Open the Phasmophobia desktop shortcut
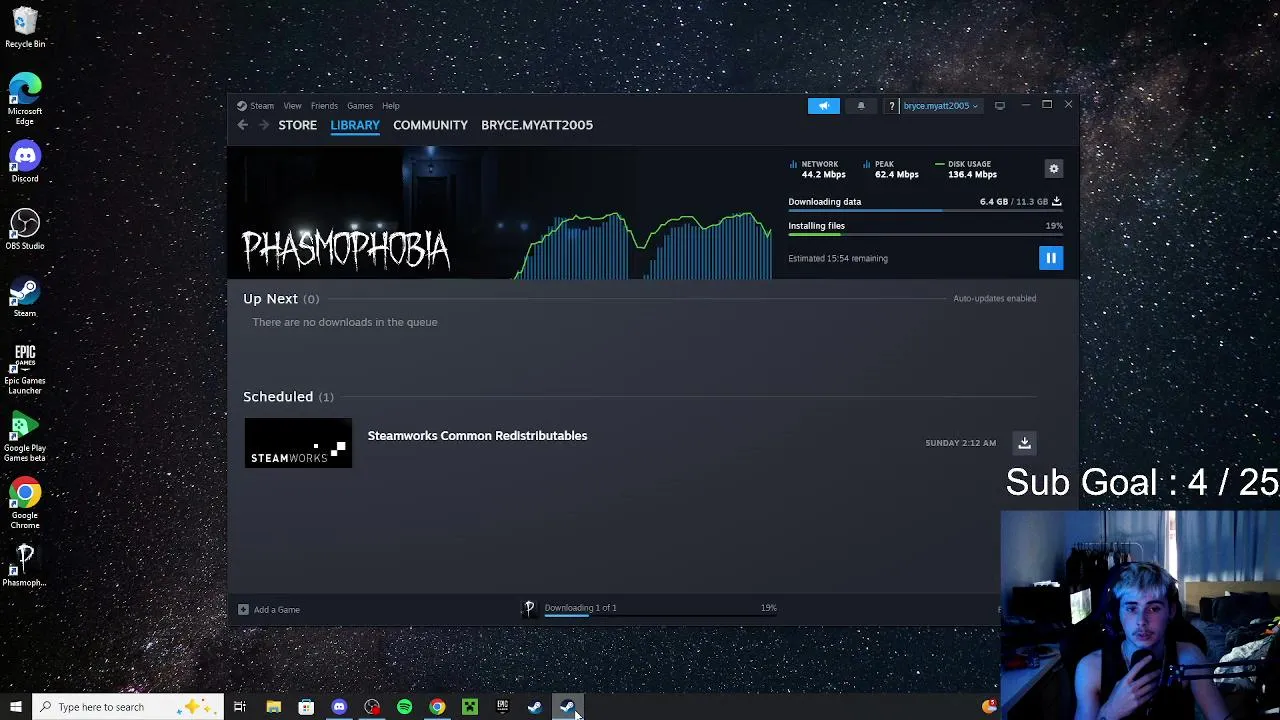Image resolution: width=1280 pixels, height=720 pixels. pyautogui.click(x=25, y=566)
